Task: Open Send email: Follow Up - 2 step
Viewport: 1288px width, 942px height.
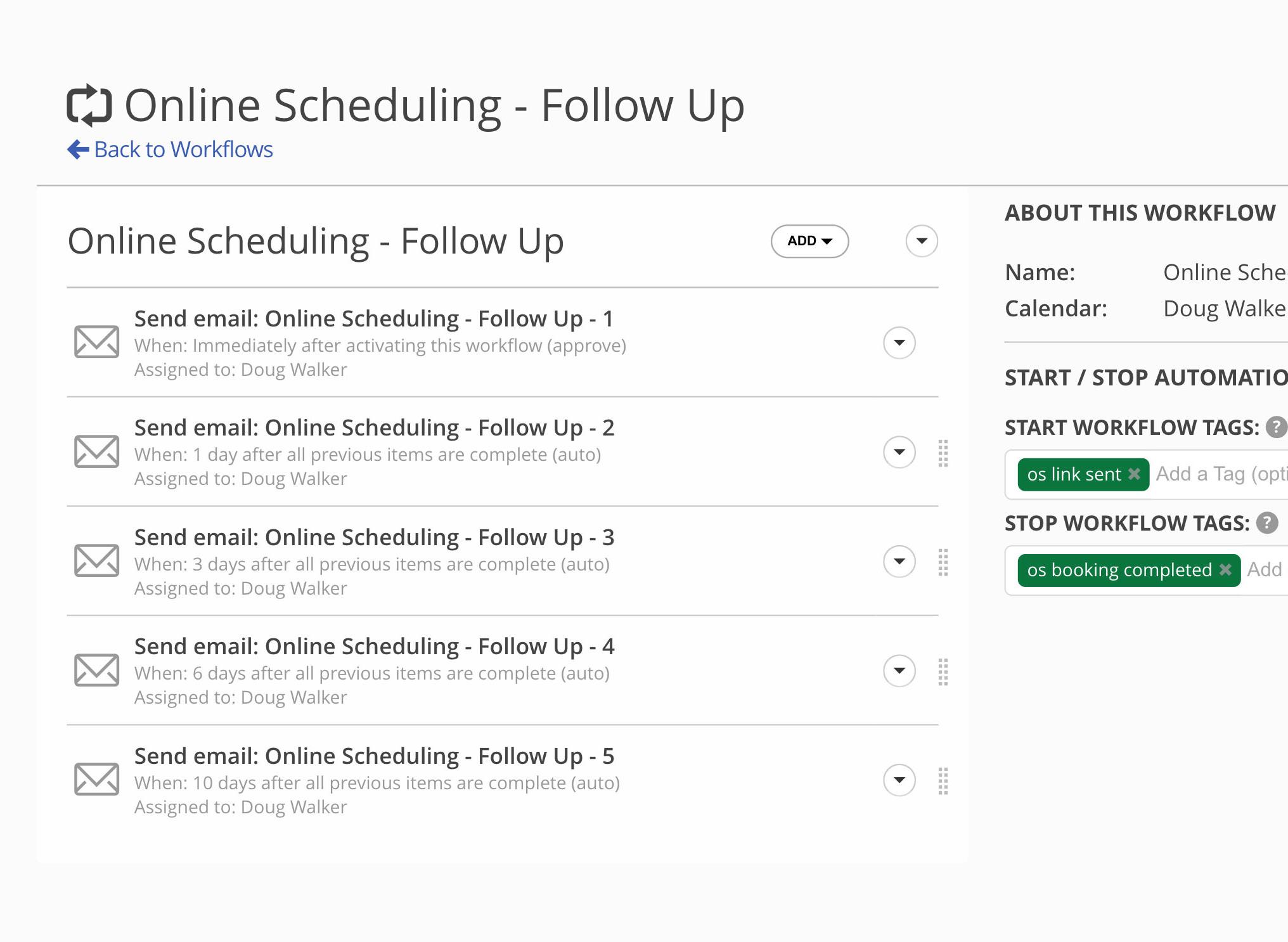Action: (374, 428)
